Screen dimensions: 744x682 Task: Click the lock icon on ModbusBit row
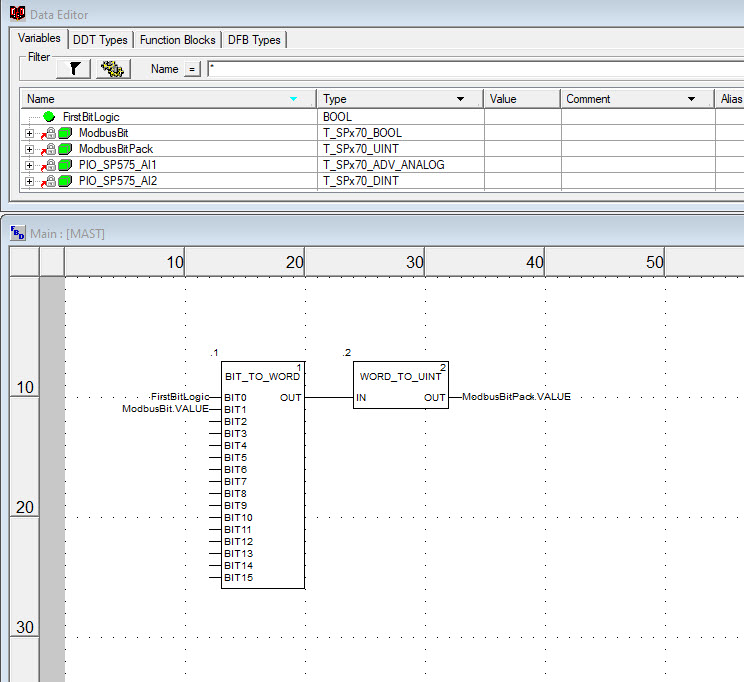click(x=51, y=133)
